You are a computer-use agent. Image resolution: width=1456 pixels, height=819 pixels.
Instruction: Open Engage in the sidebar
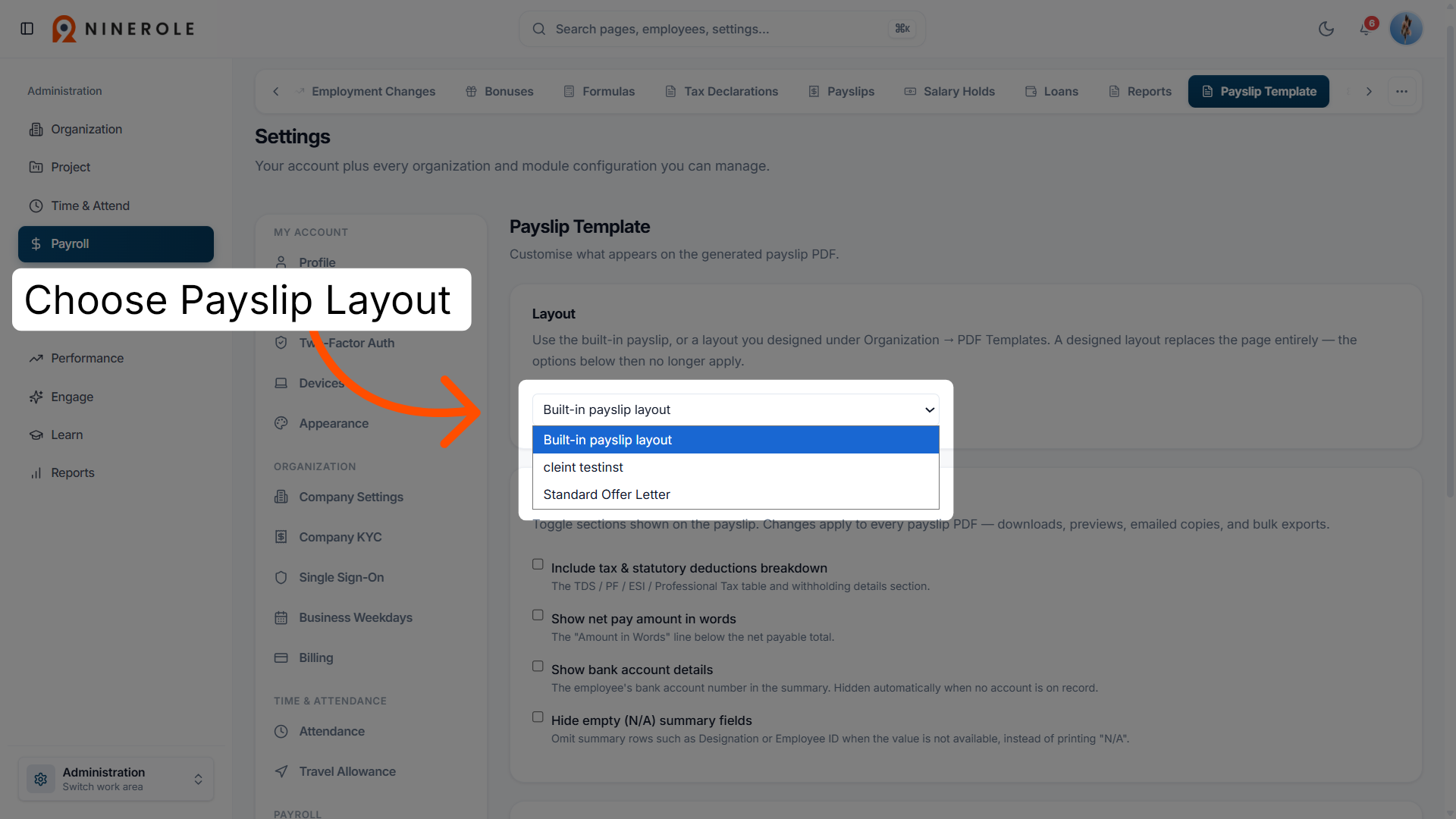(x=116, y=397)
